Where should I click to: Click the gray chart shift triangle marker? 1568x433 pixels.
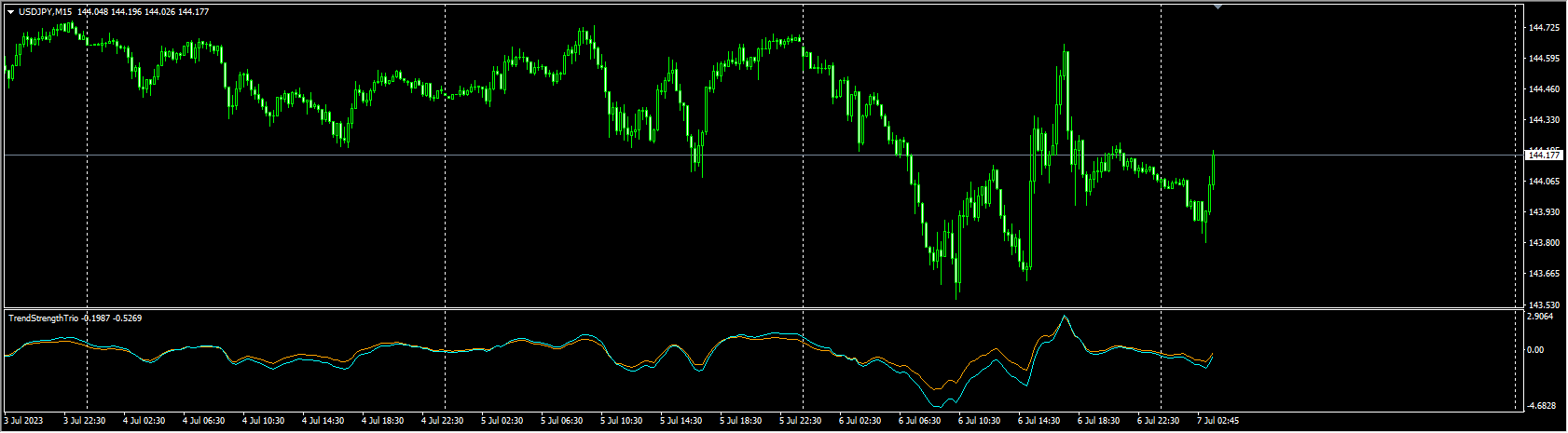1217,7
